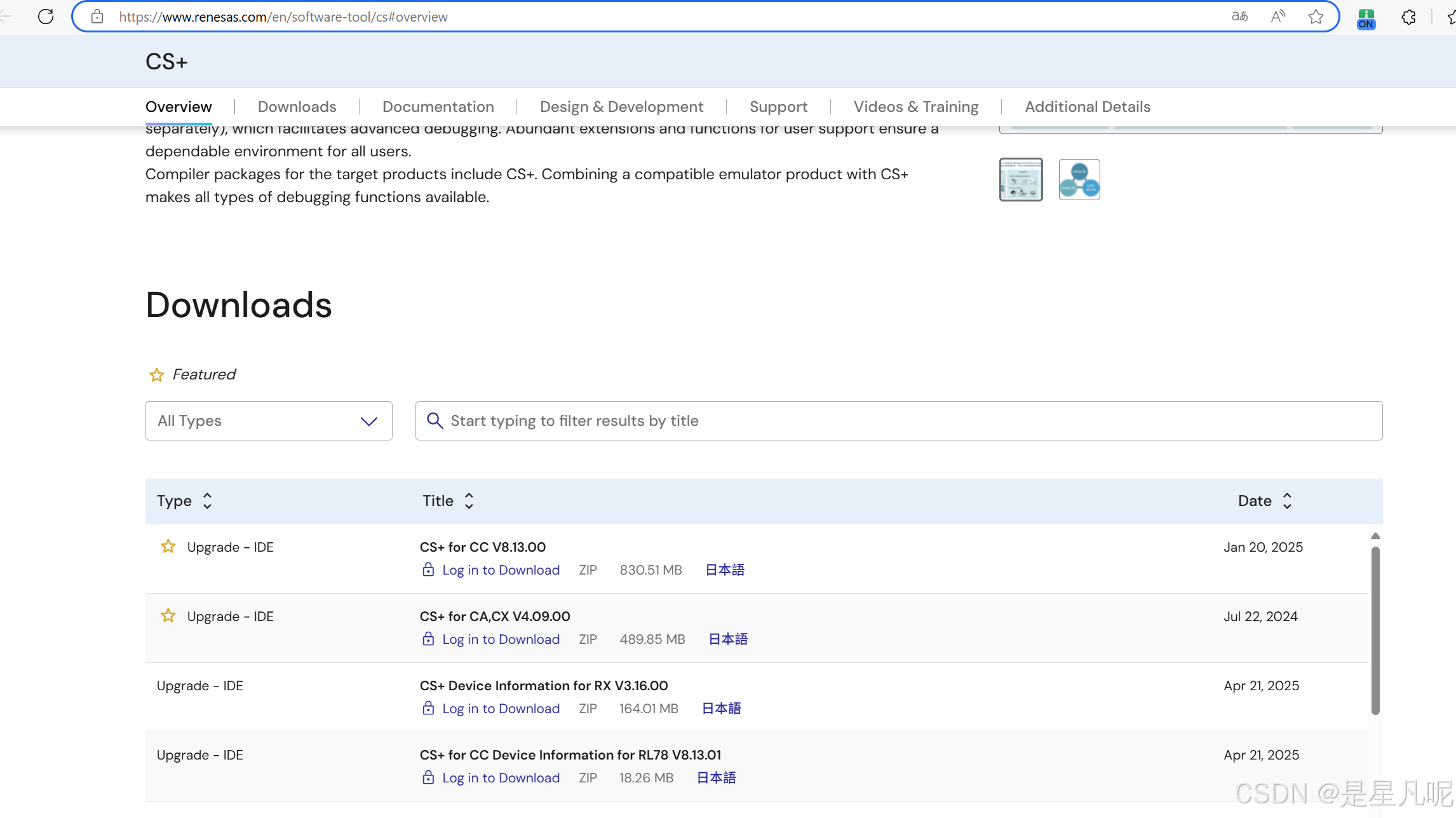
Task: Add page to favorites star icon
Action: pyautogui.click(x=1316, y=17)
